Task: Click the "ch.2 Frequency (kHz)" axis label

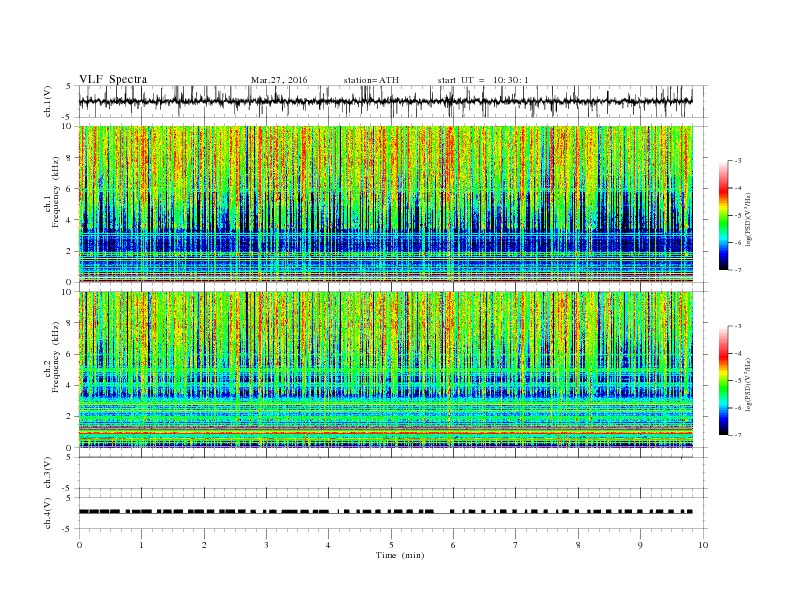Action: click(52, 356)
